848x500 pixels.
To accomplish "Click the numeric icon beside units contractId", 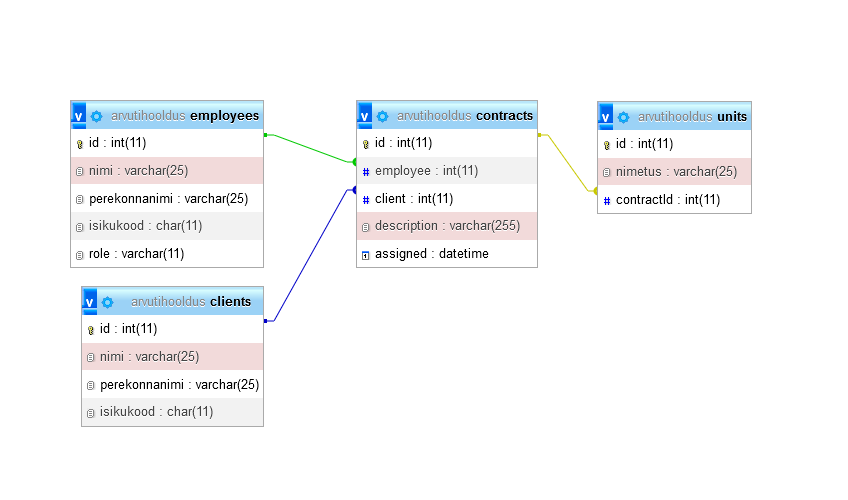I will [x=607, y=200].
